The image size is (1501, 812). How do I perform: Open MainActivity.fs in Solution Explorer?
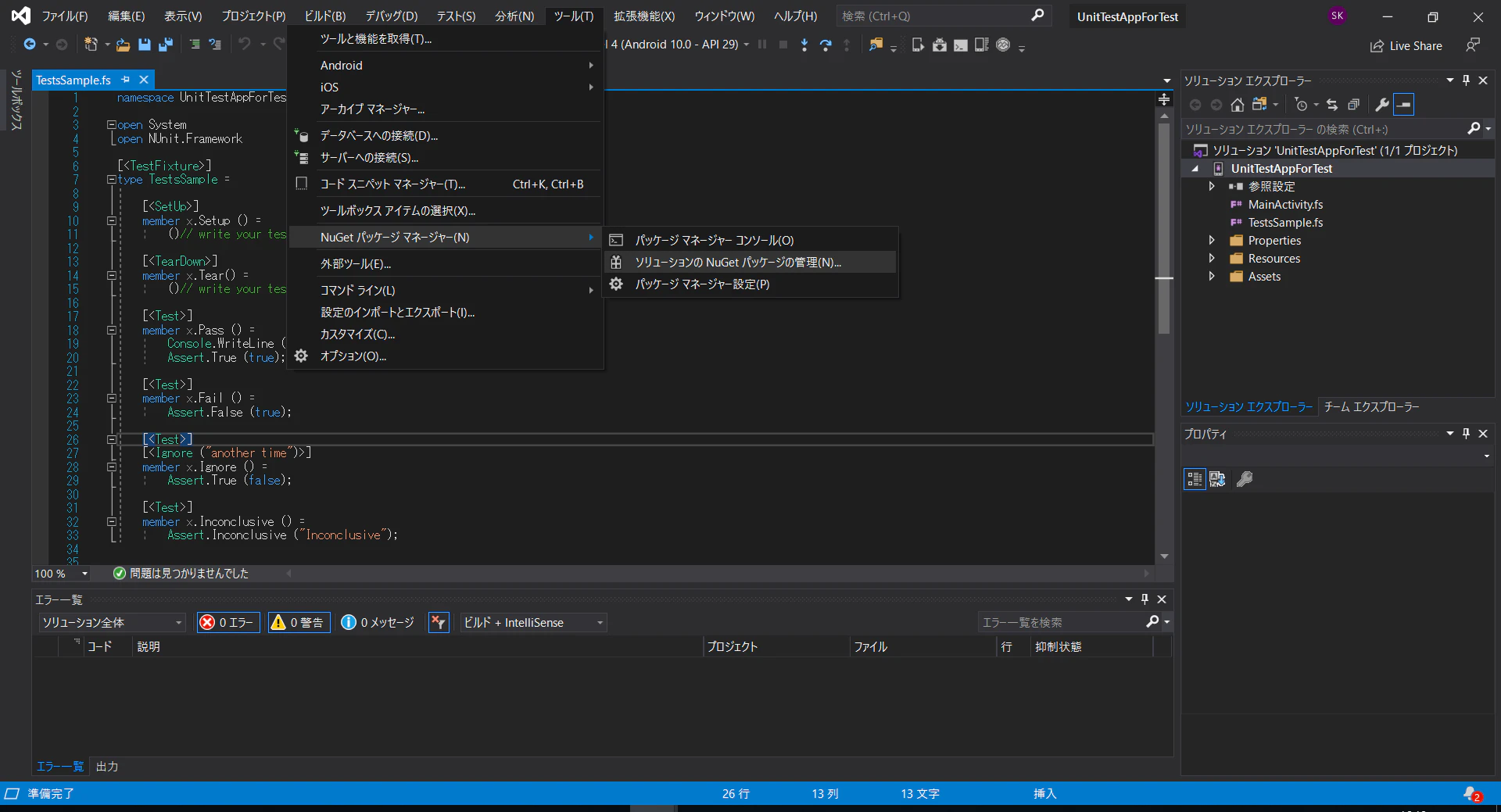click(1285, 205)
